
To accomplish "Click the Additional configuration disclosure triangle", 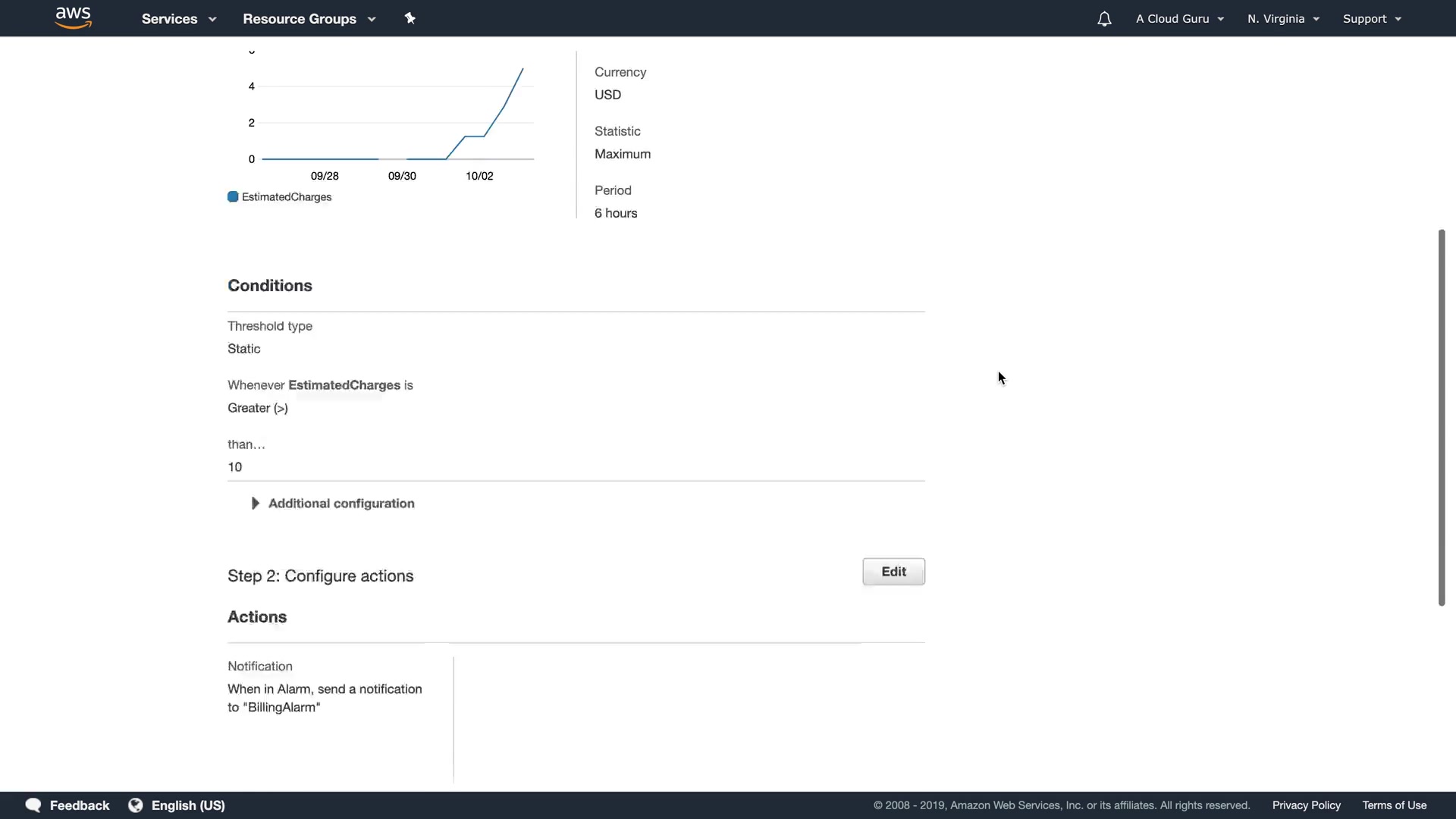I will point(256,504).
